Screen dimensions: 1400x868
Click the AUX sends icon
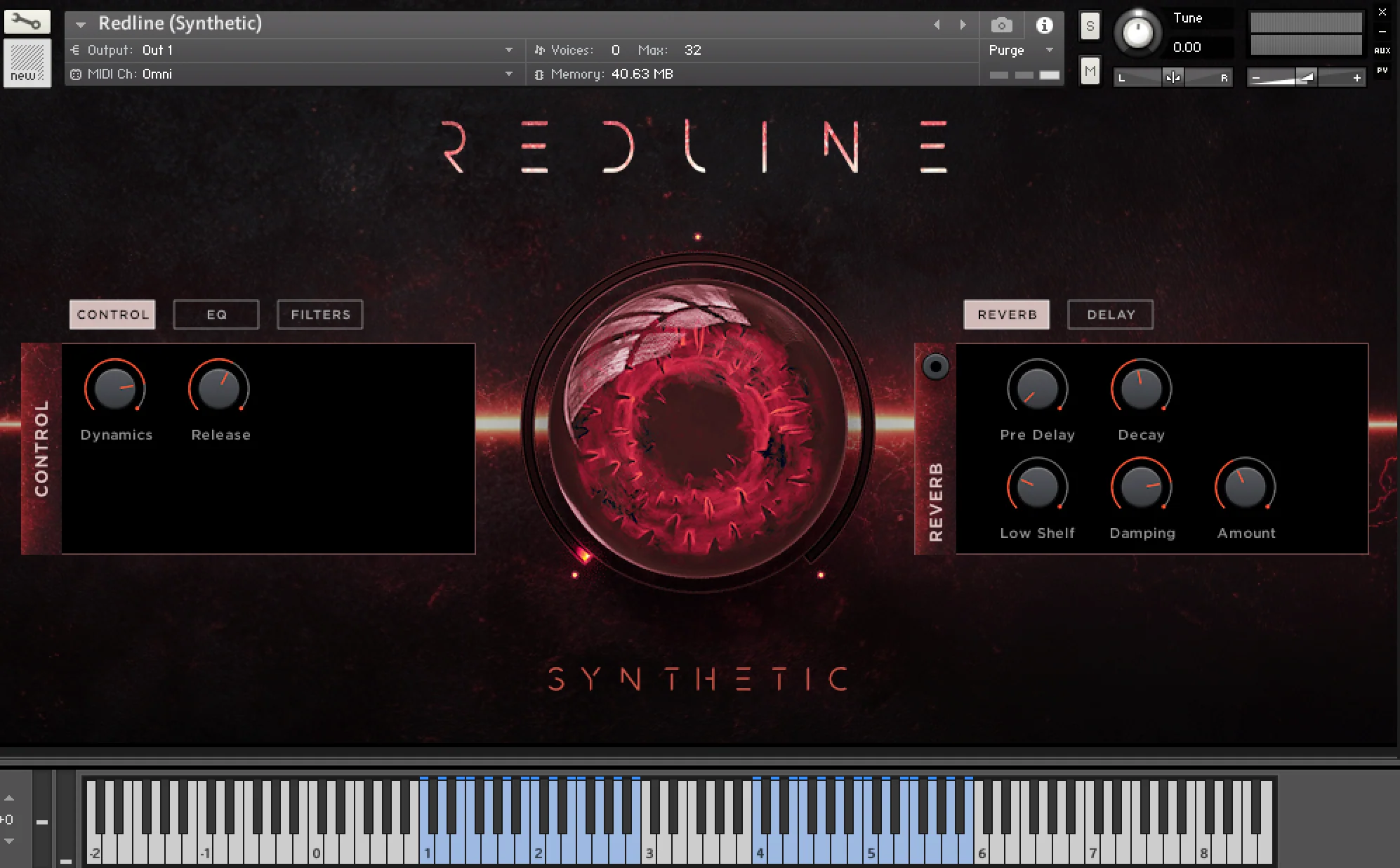(x=1382, y=51)
